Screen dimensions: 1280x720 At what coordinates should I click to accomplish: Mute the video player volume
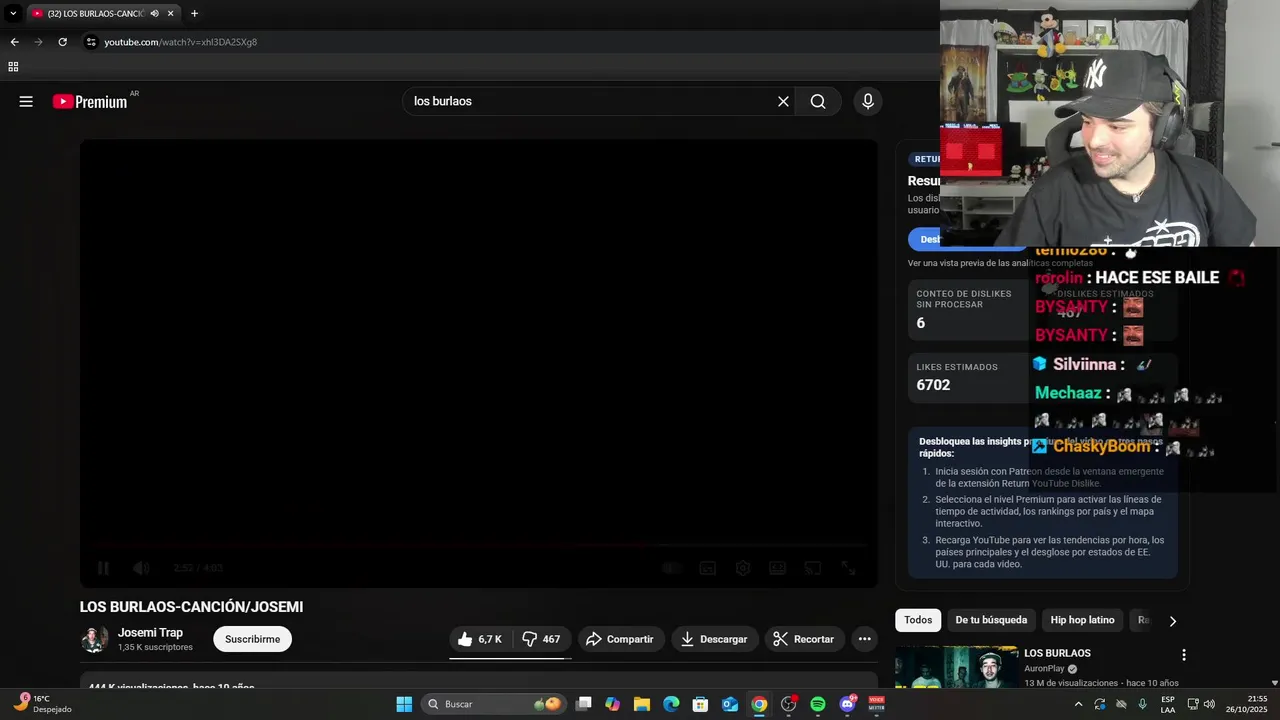point(141,568)
